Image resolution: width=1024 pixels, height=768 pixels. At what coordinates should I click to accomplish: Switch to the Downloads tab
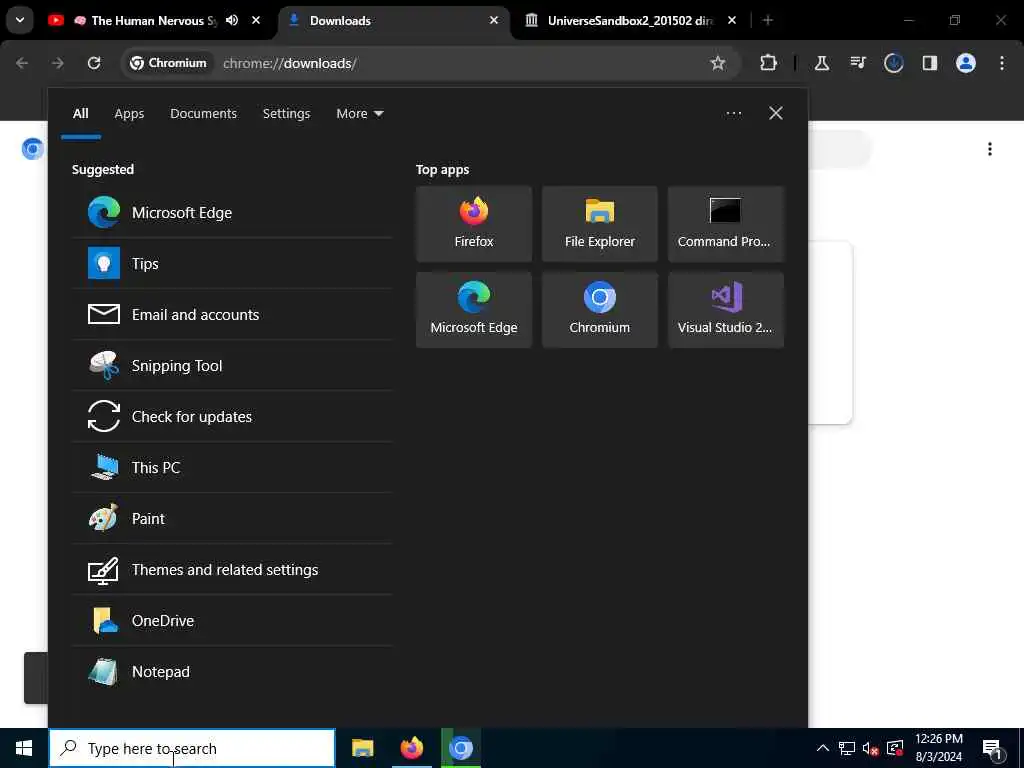point(394,21)
